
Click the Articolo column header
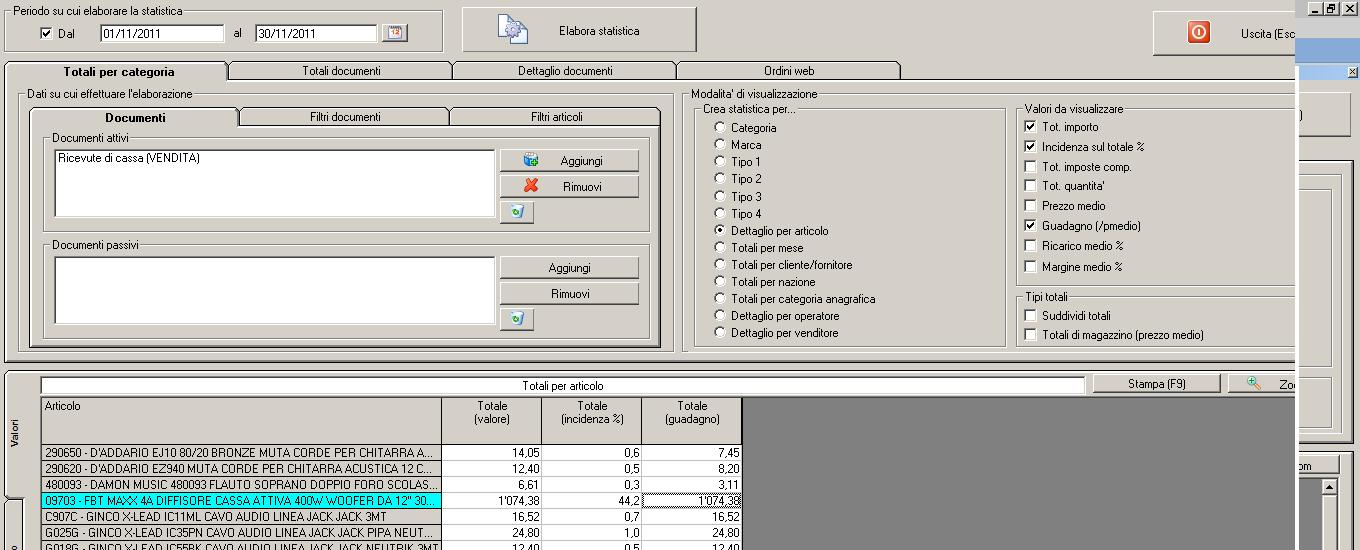coord(241,420)
